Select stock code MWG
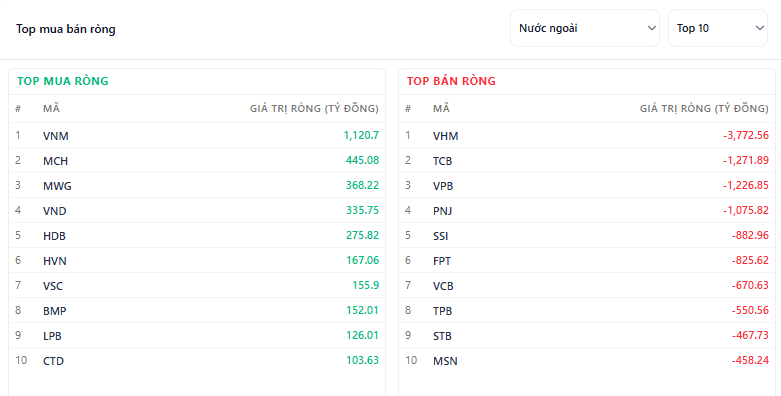 point(57,186)
